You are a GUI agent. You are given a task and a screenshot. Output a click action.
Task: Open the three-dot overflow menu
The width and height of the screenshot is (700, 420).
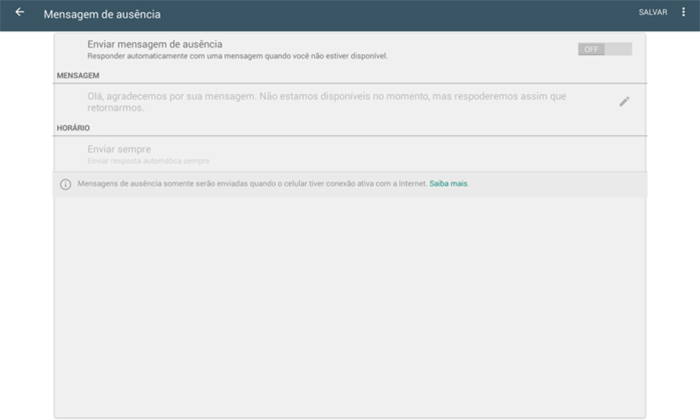pos(684,13)
